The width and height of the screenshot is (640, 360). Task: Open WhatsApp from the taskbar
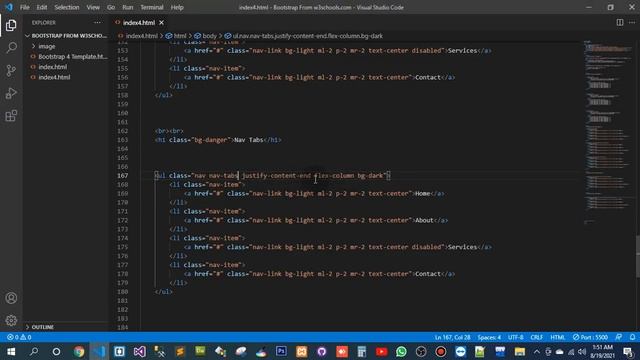click(x=401, y=351)
